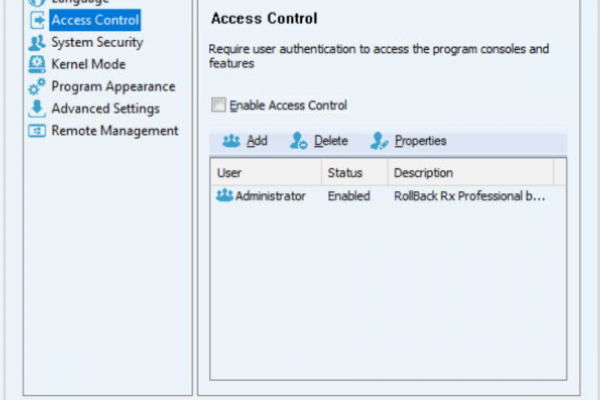
Task: Click the Add user icon
Action: pos(231,141)
